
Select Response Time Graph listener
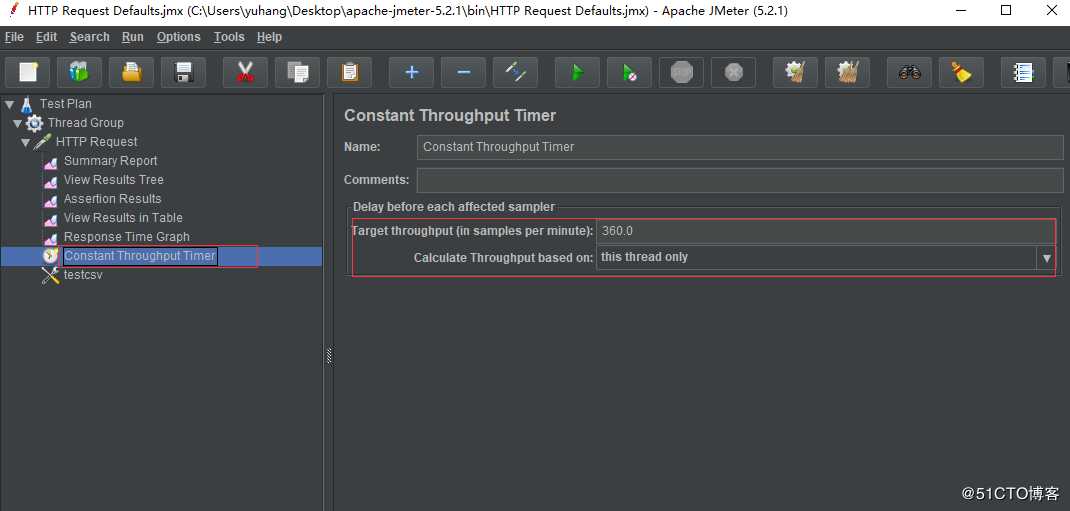126,237
